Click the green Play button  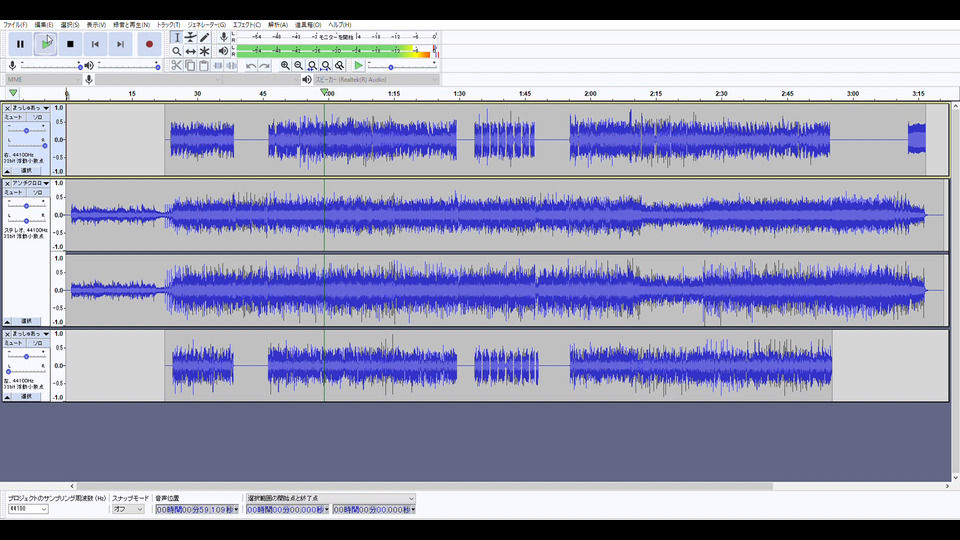[46, 44]
